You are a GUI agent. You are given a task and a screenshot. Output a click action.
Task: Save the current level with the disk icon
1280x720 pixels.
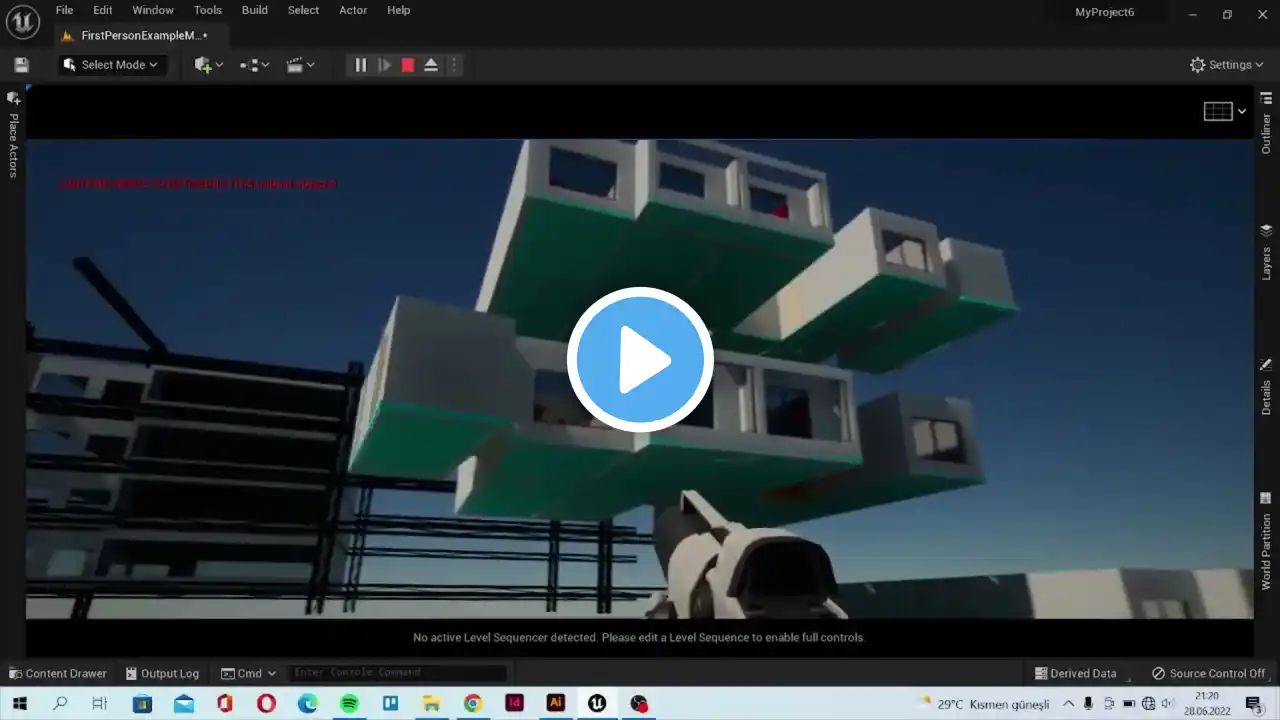pos(22,65)
